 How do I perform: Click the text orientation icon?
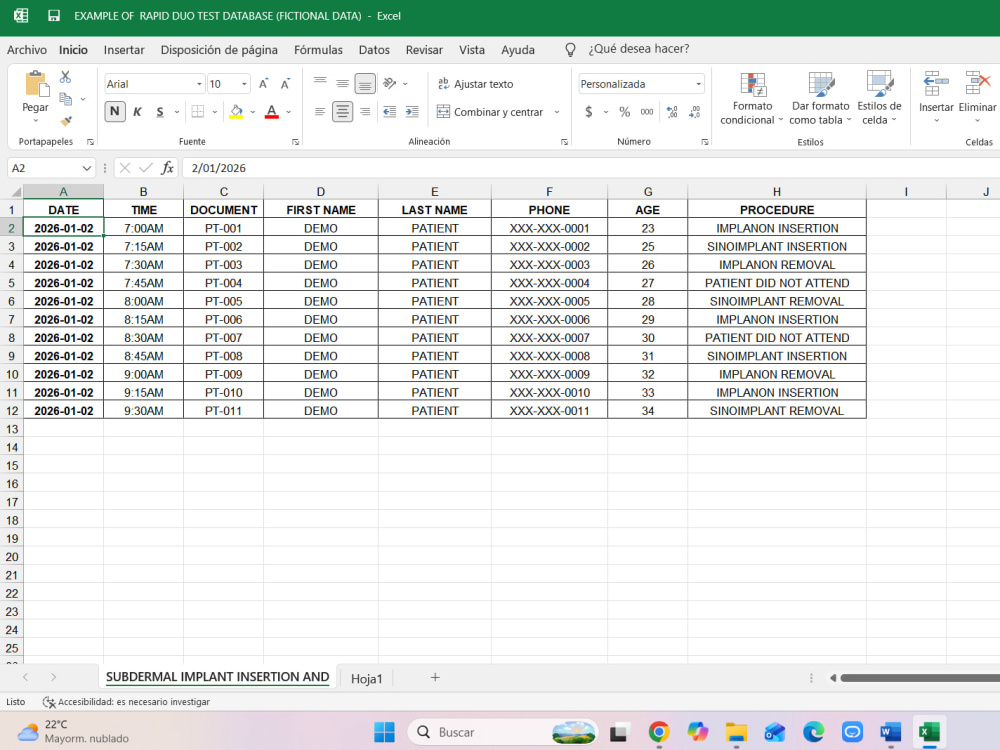(x=390, y=84)
